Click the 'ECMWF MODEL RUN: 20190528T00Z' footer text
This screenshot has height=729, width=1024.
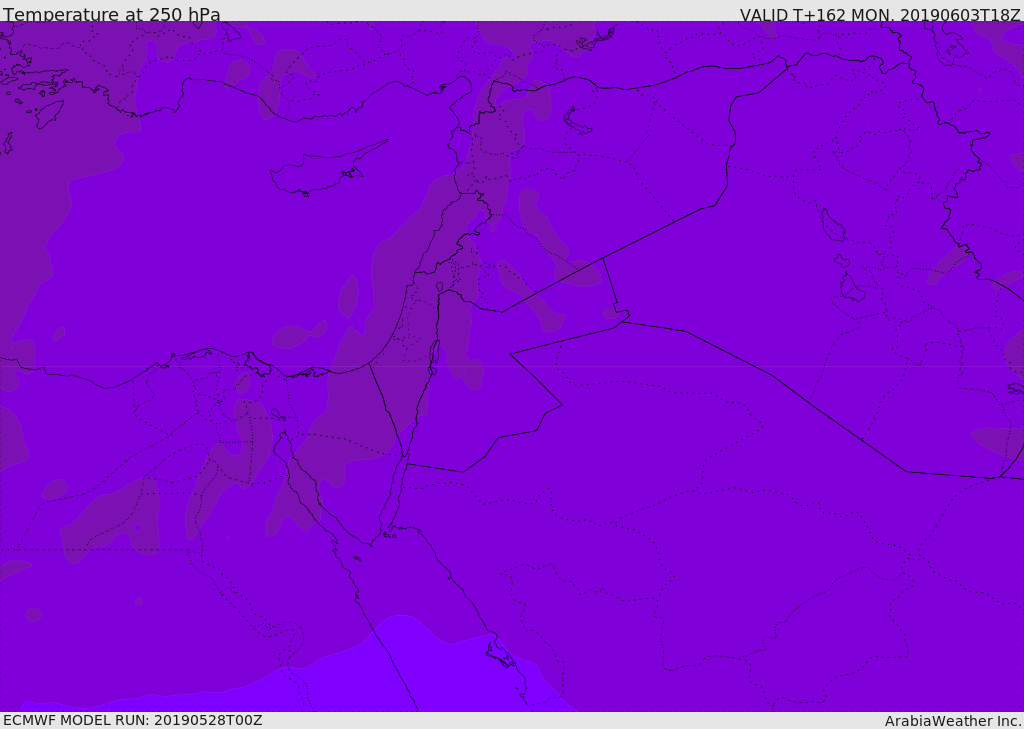click(x=133, y=720)
